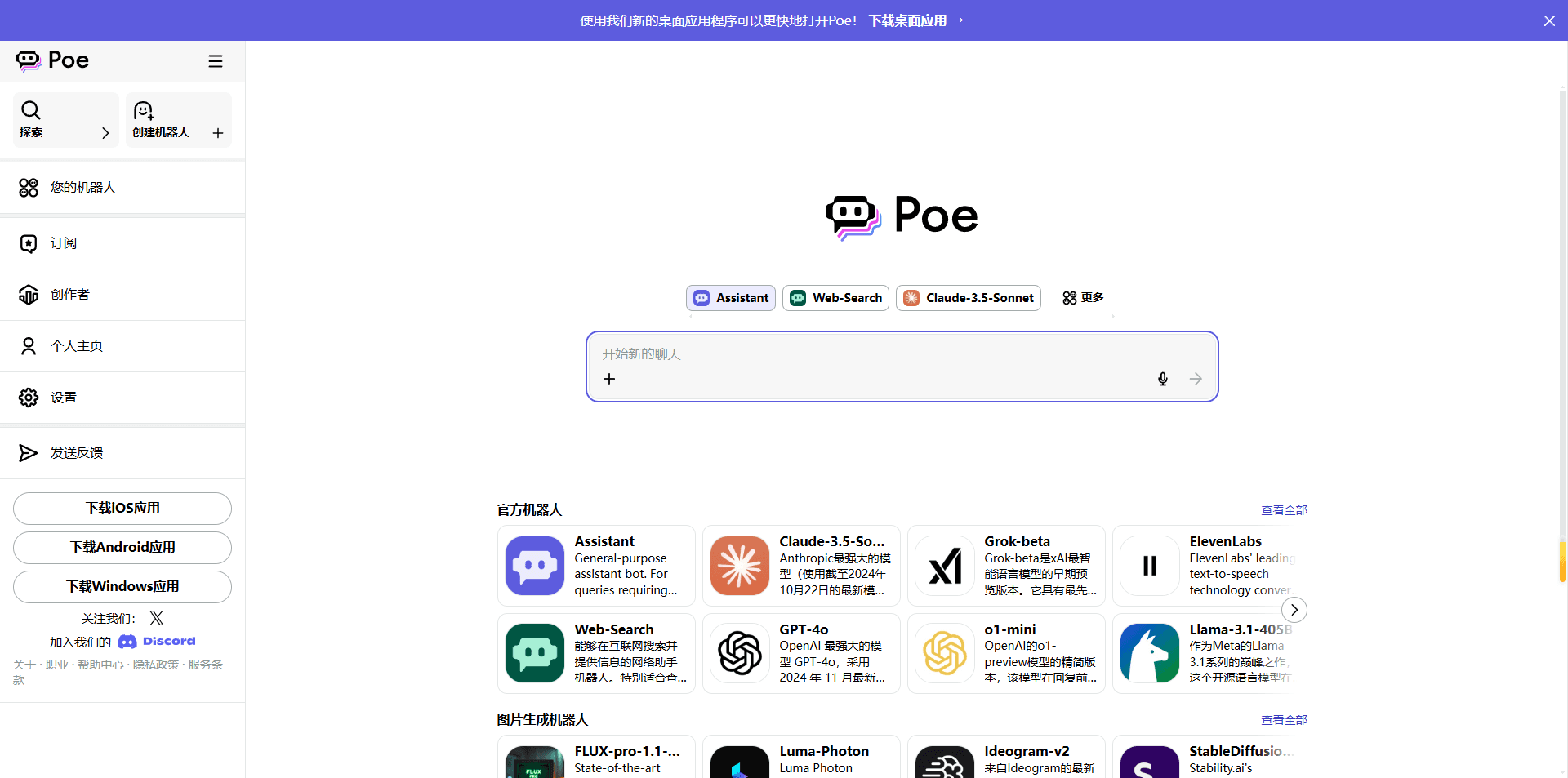1568x778 pixels.
Task: Open the 更多 more bots option
Action: click(x=1083, y=298)
